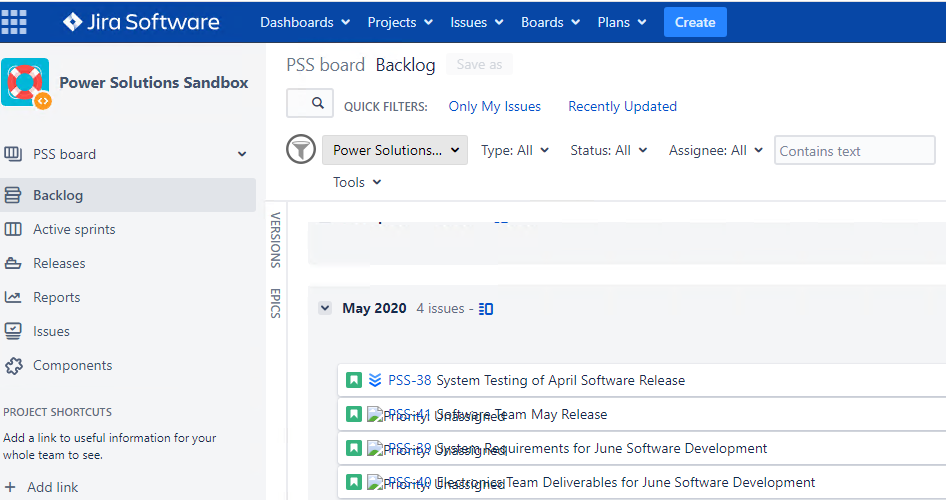Click the story icon on Software Team May Release
Screen dimensions: 946x500
(x=354, y=414)
